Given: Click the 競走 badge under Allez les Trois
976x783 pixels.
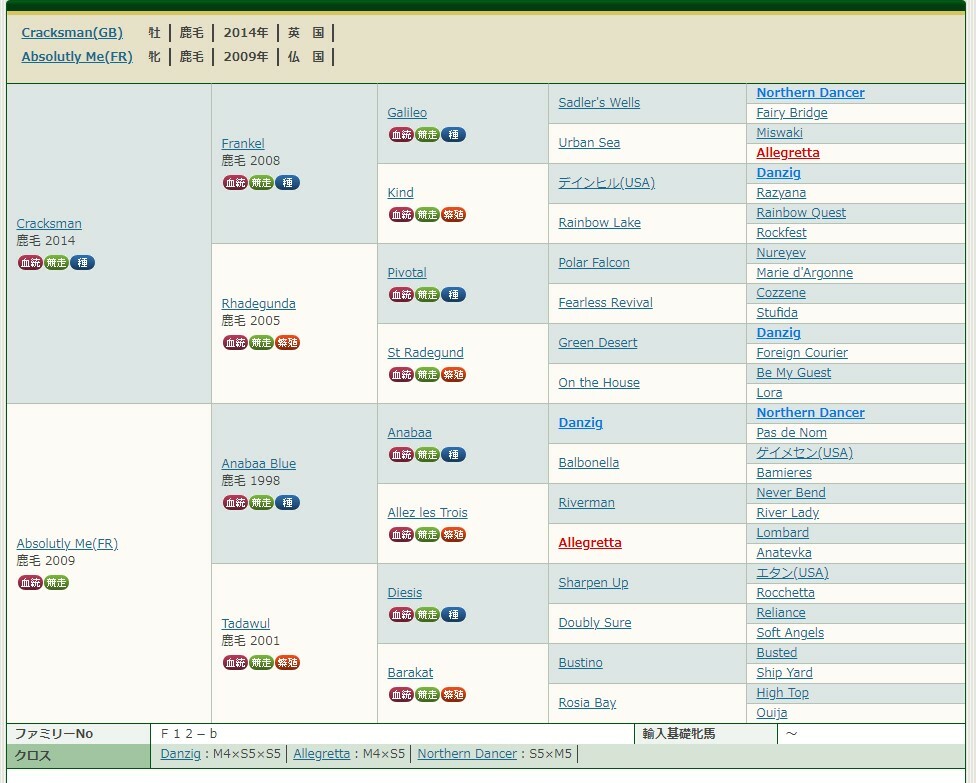Looking at the screenshot, I should pyautogui.click(x=427, y=535).
